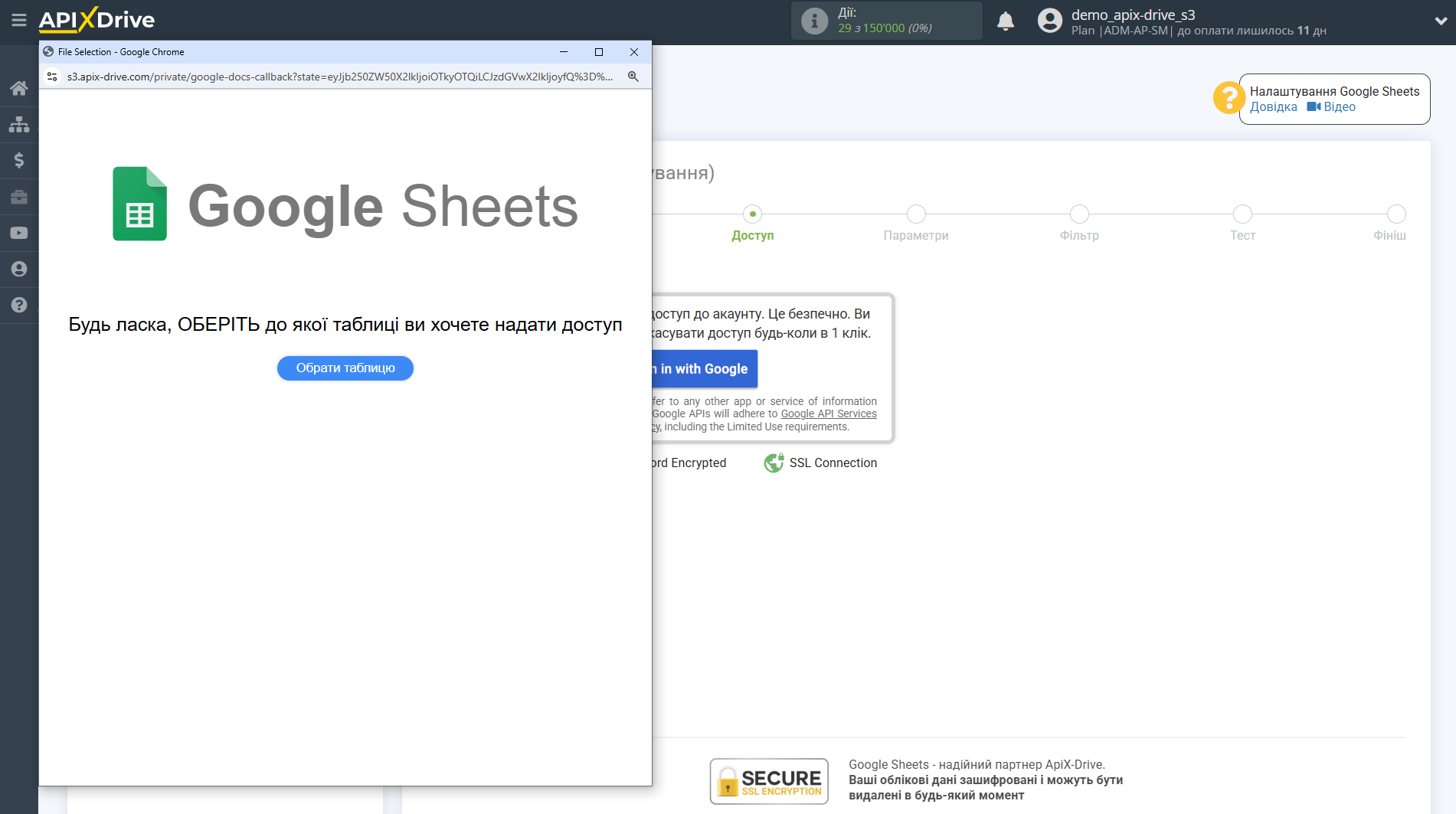Open the connections sitemap sidebar icon
Screen dimensions: 1456x814
tap(19, 124)
